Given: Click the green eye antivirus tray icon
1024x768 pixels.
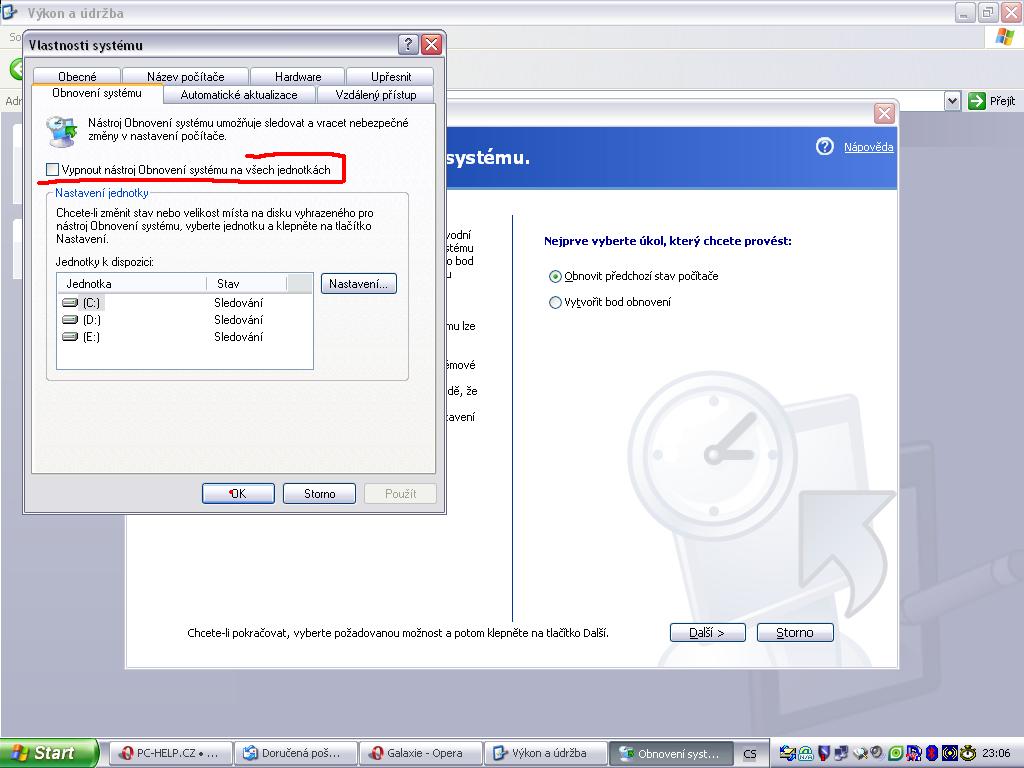Looking at the screenshot, I should coord(896,753).
